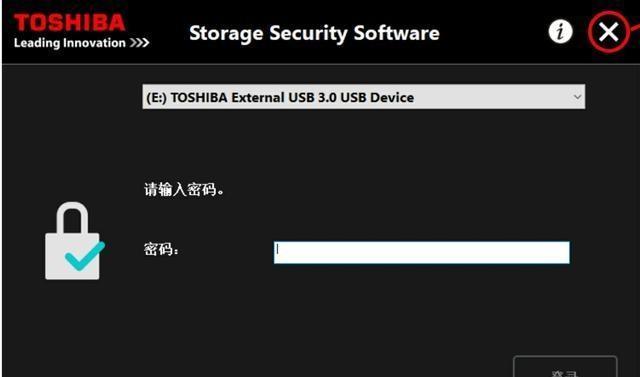Viewport: 640px width, 377px height.
Task: Click the 请输入密码 prompt text
Action: click(x=184, y=189)
